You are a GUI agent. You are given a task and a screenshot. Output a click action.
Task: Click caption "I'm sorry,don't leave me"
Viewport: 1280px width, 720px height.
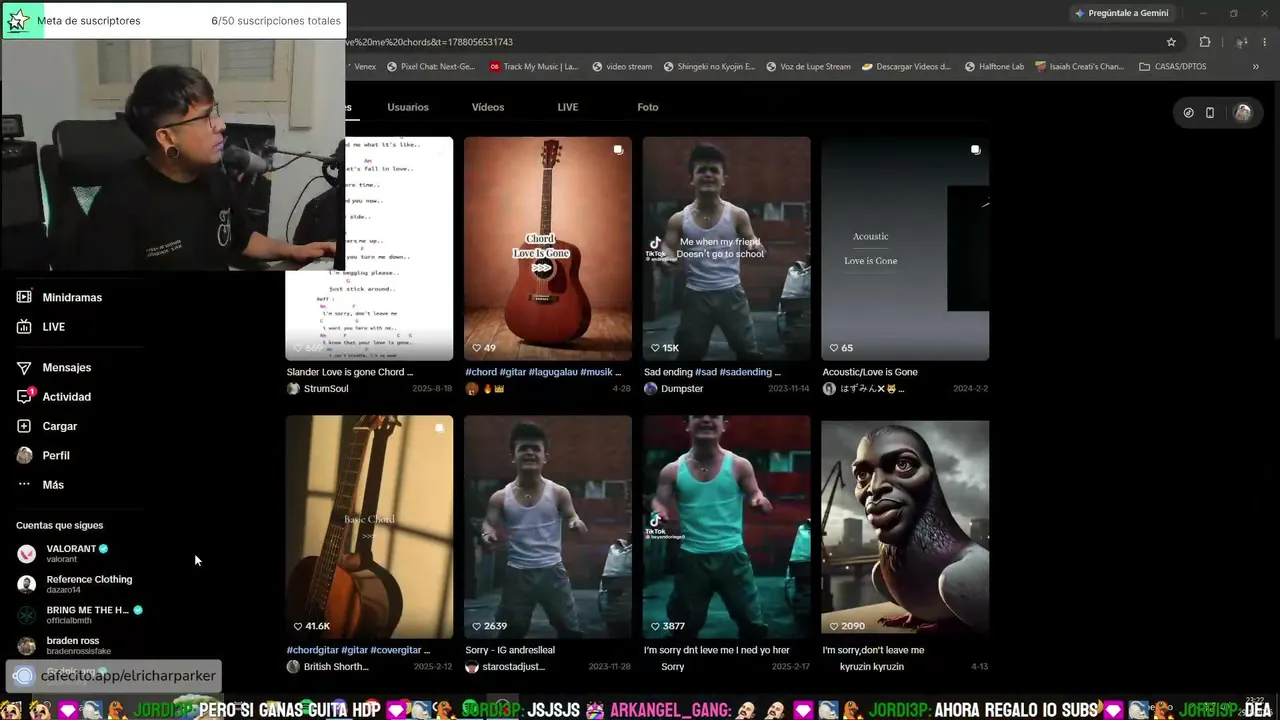coord(873,650)
